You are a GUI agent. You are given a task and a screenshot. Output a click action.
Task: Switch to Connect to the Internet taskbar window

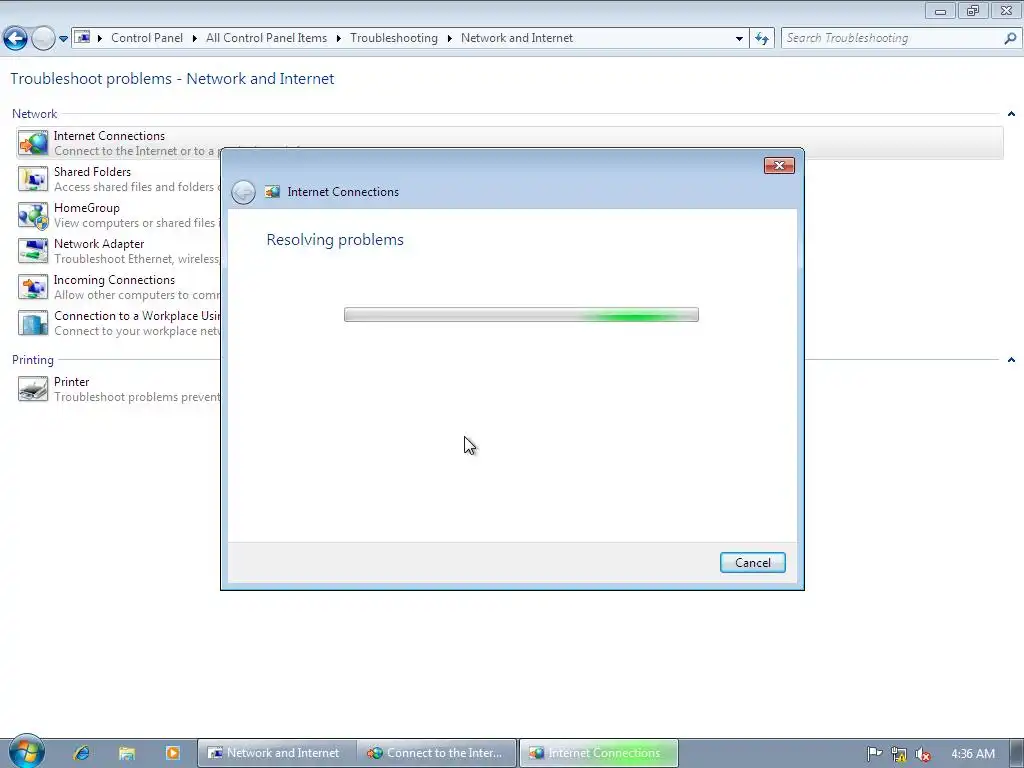click(437, 753)
